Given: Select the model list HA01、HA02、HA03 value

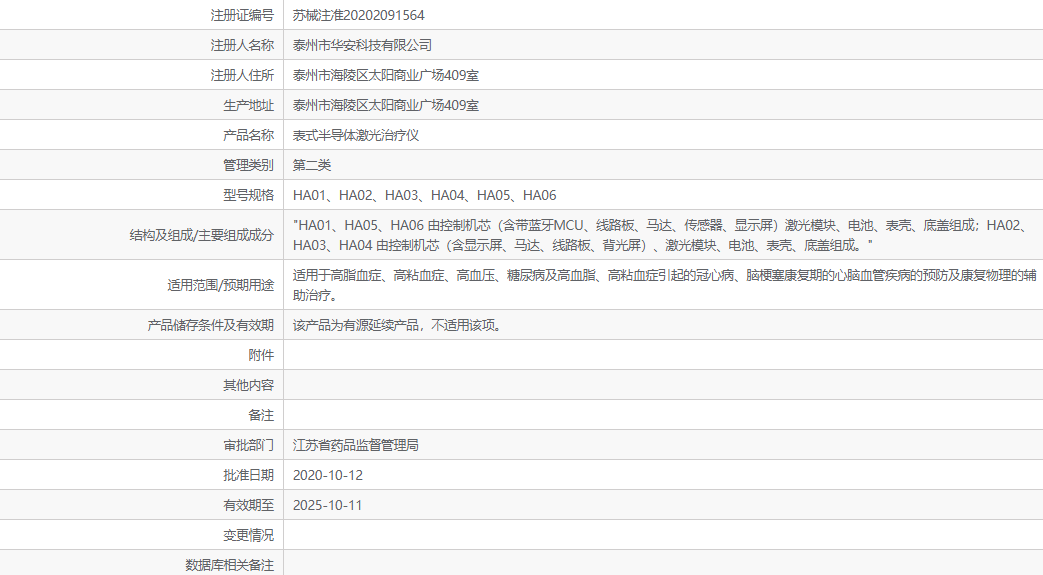Looking at the screenshot, I should tap(424, 195).
